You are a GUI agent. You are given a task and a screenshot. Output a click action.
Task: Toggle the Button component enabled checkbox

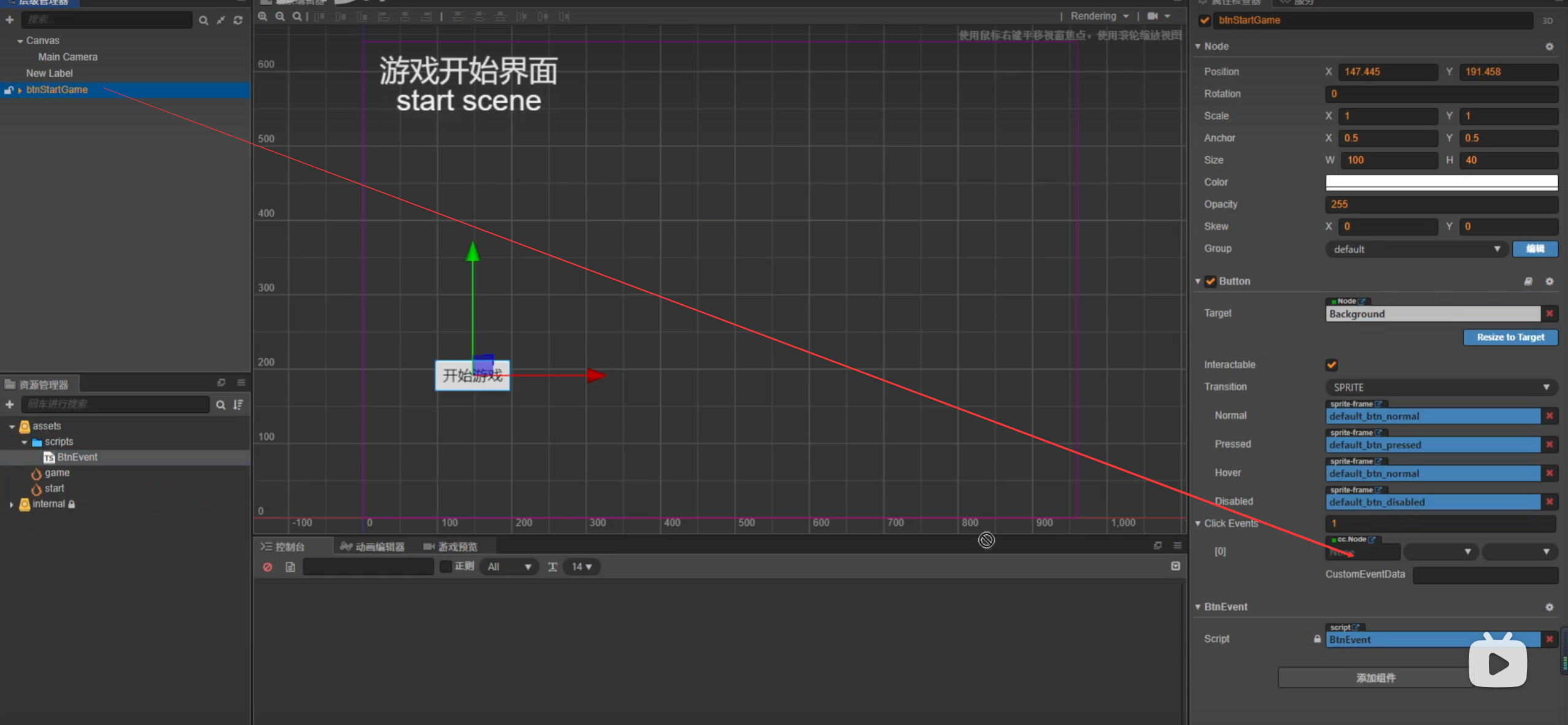pos(1210,282)
